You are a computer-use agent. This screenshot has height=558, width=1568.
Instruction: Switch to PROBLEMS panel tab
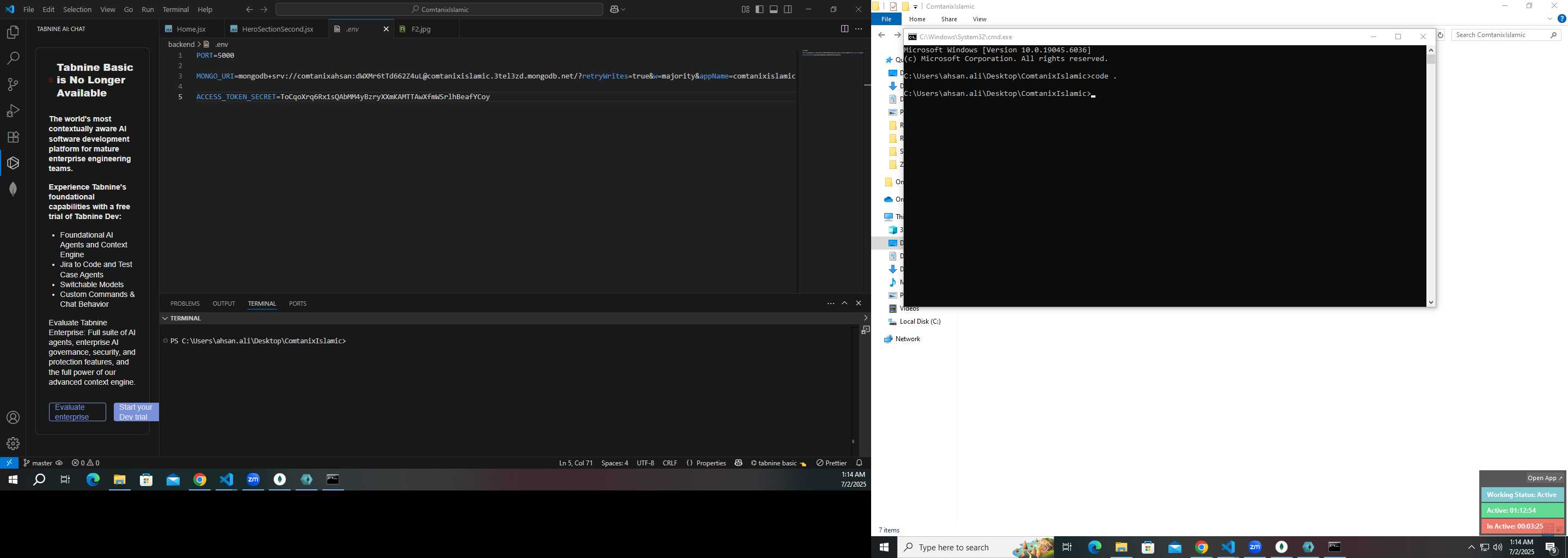(x=185, y=304)
